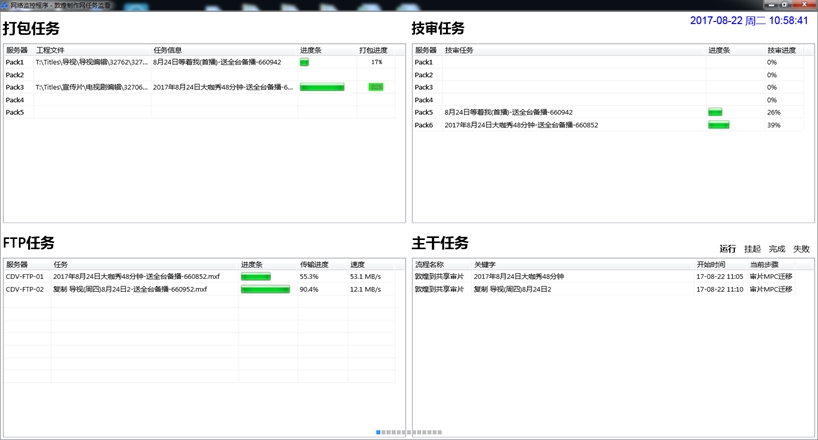Click the 26% review progress value

[774, 112]
